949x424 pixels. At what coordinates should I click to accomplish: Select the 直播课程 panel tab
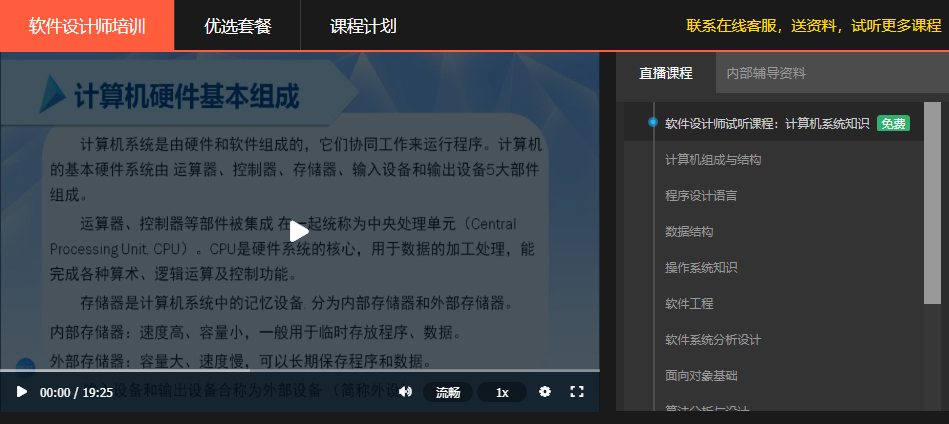click(x=666, y=73)
